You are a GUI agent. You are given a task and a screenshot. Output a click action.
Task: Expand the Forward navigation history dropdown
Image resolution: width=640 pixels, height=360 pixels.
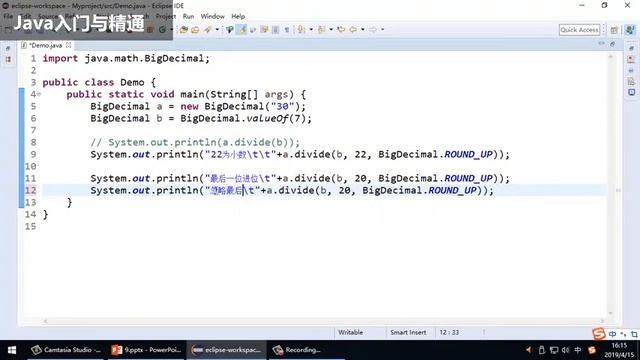382,29
